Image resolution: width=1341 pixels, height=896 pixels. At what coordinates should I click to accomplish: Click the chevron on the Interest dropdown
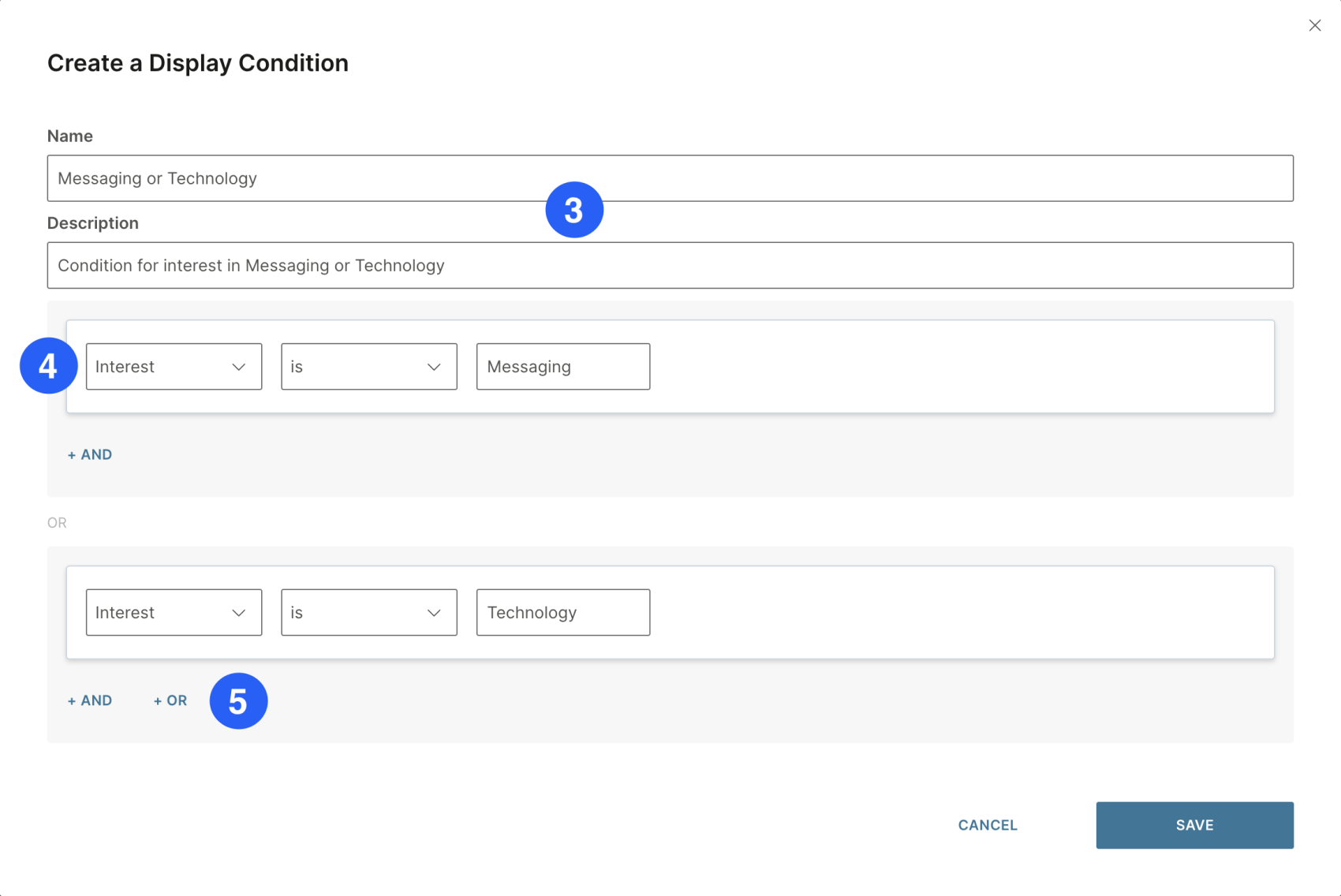point(241,366)
